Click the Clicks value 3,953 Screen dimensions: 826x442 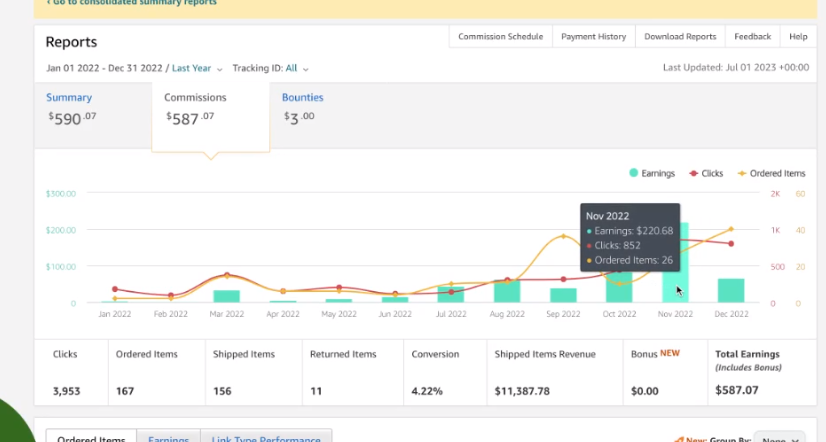click(x=66, y=391)
